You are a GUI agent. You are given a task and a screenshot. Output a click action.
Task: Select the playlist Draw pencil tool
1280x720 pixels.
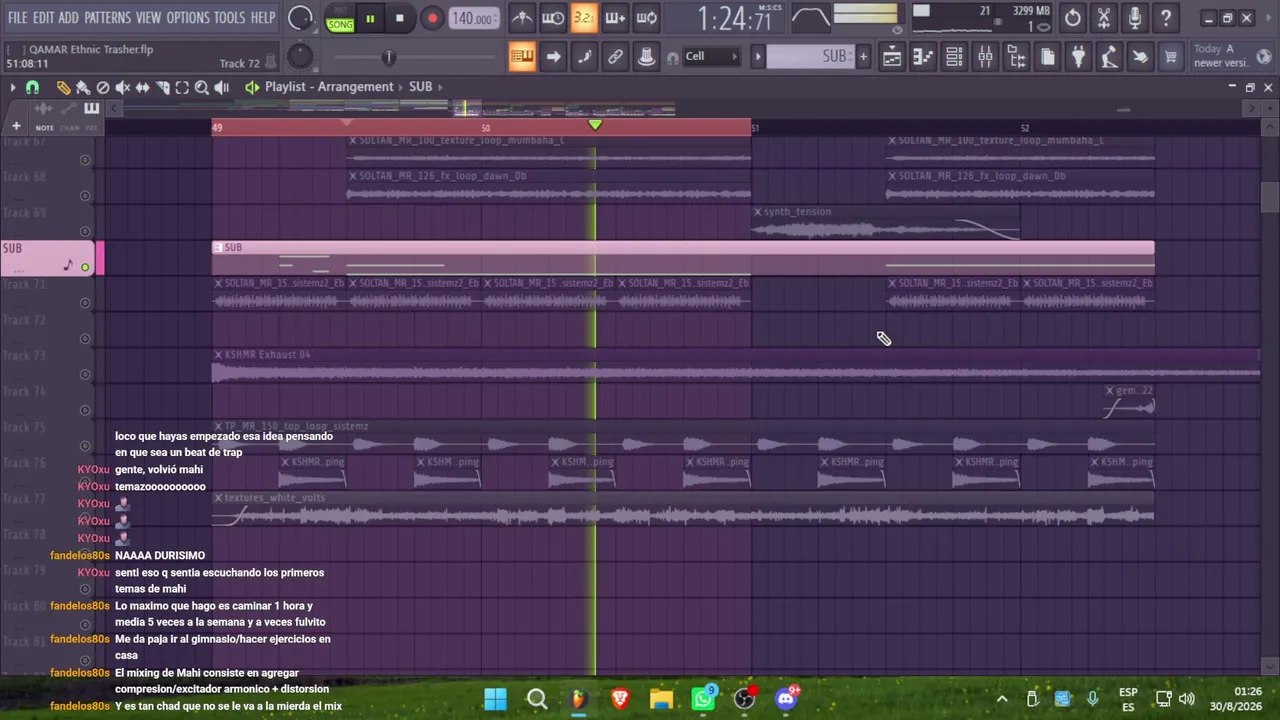[63, 88]
